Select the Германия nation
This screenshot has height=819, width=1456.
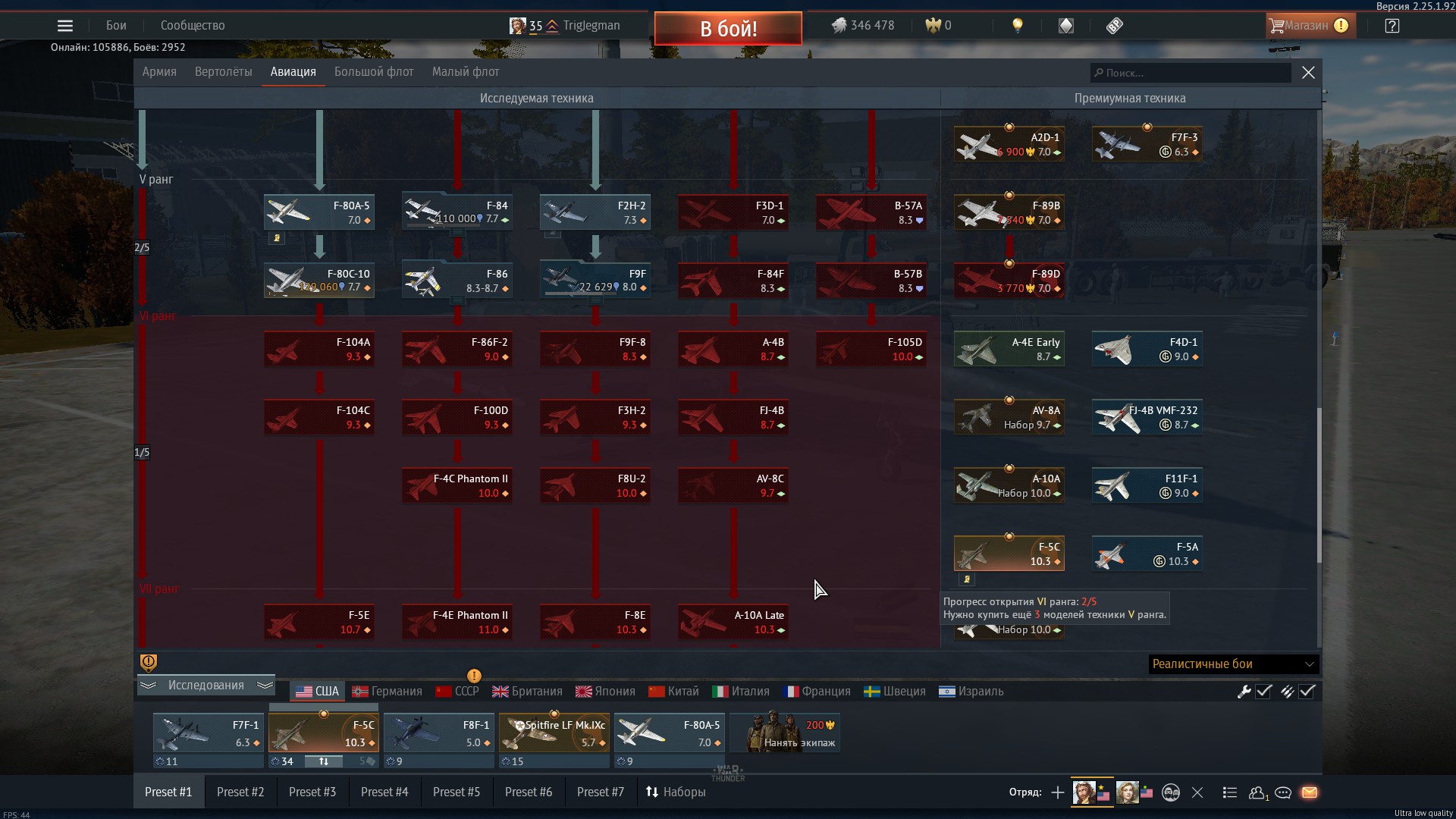click(x=387, y=692)
